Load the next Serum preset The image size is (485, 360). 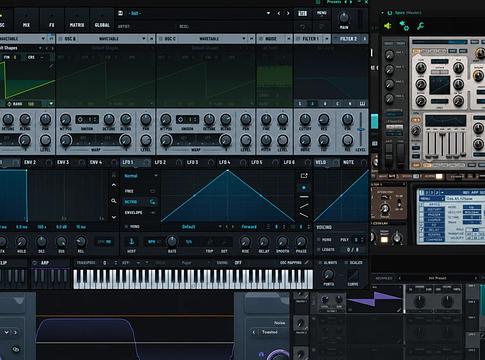[x=288, y=13]
